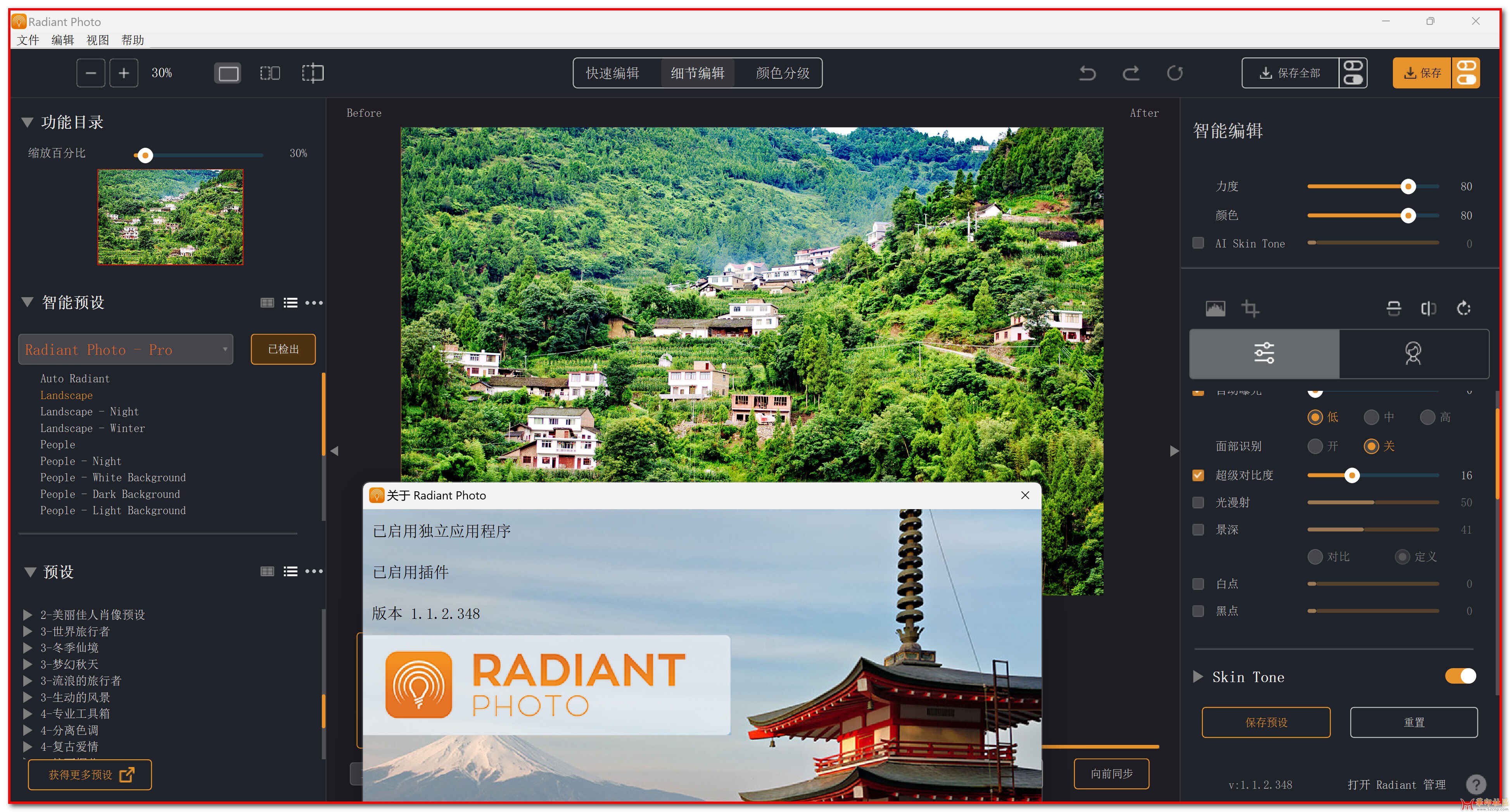Select the 中 radio option

[x=1371, y=417]
